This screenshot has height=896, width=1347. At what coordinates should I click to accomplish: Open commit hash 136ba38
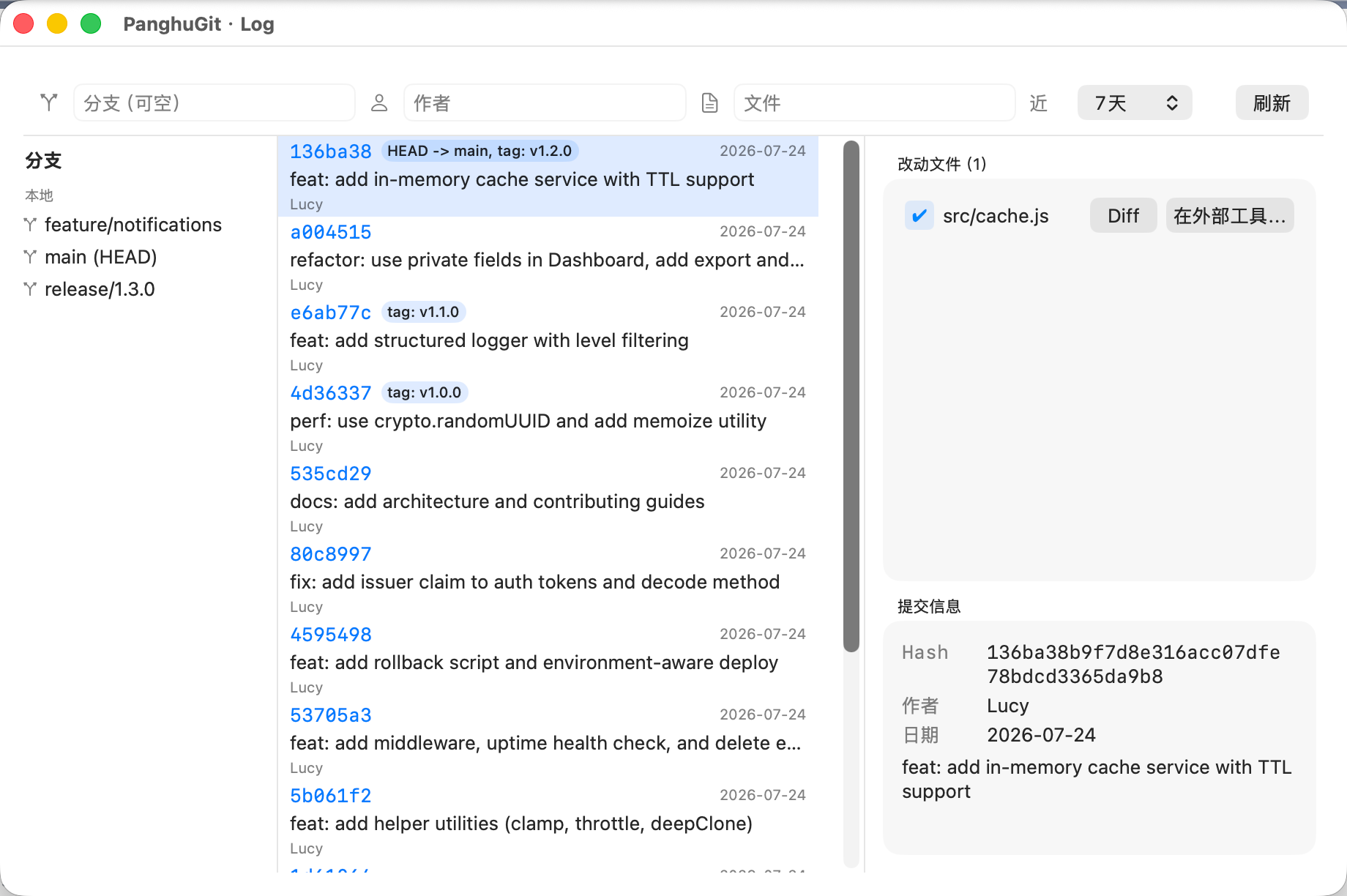pyautogui.click(x=331, y=152)
